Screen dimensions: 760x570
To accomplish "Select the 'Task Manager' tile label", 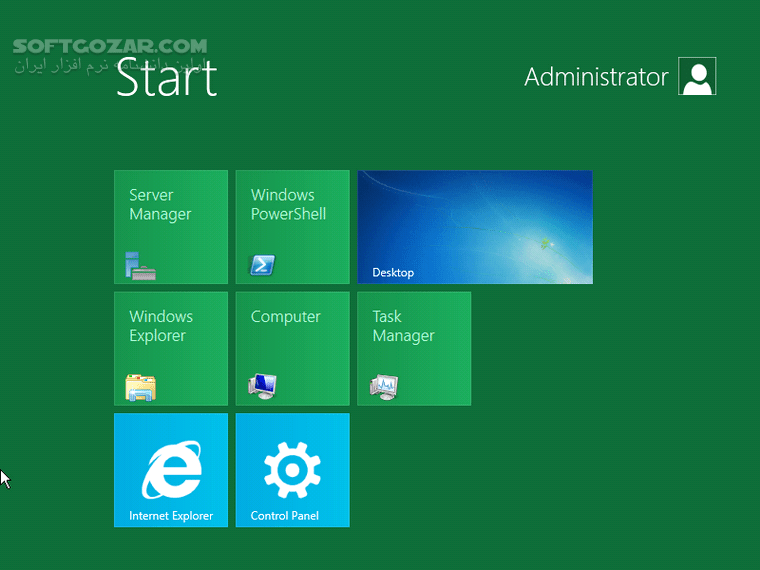I will pyautogui.click(x=403, y=326).
